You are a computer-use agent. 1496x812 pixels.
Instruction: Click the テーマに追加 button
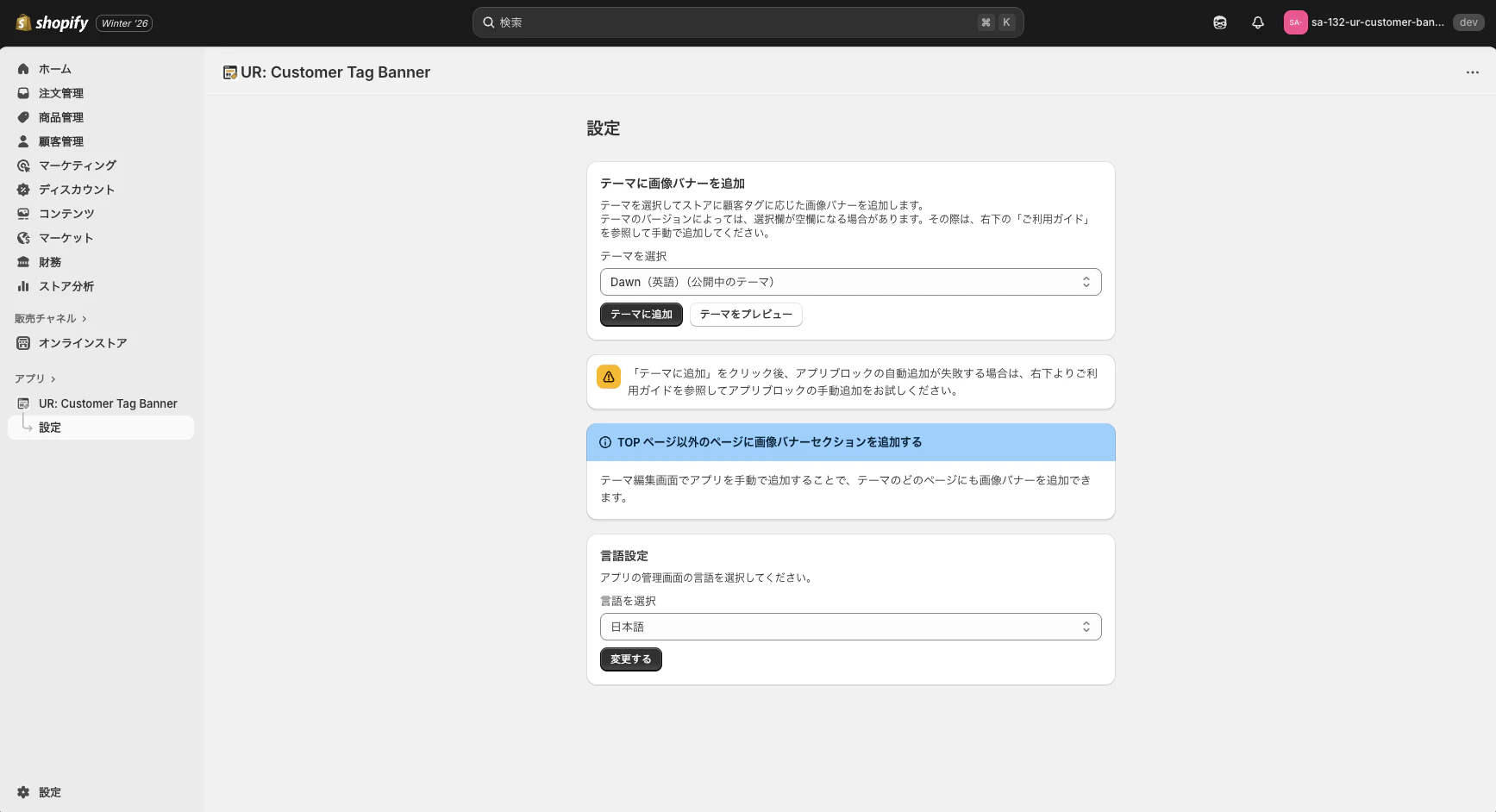pos(642,315)
